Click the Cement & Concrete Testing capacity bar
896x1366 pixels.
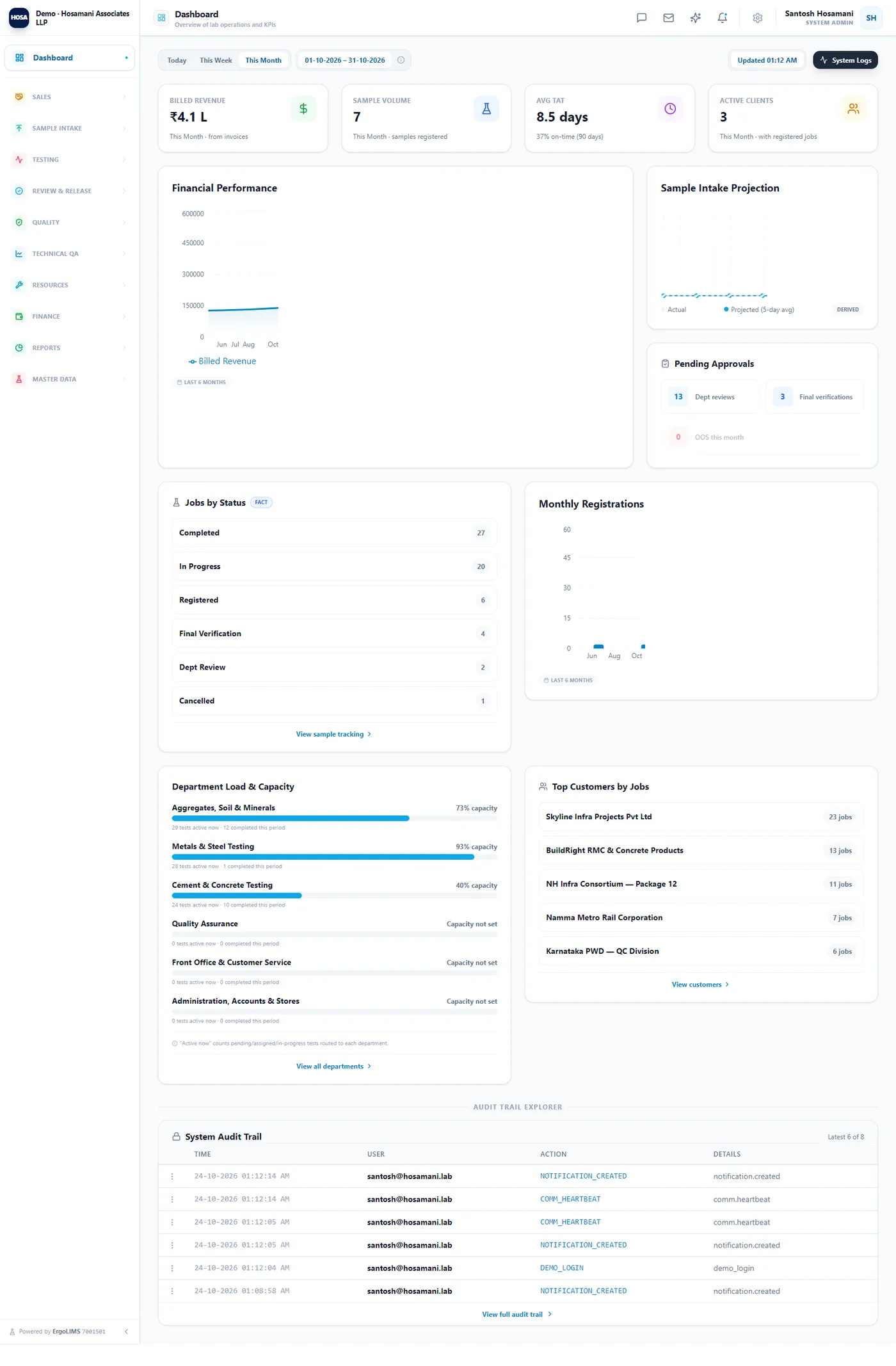tap(334, 896)
